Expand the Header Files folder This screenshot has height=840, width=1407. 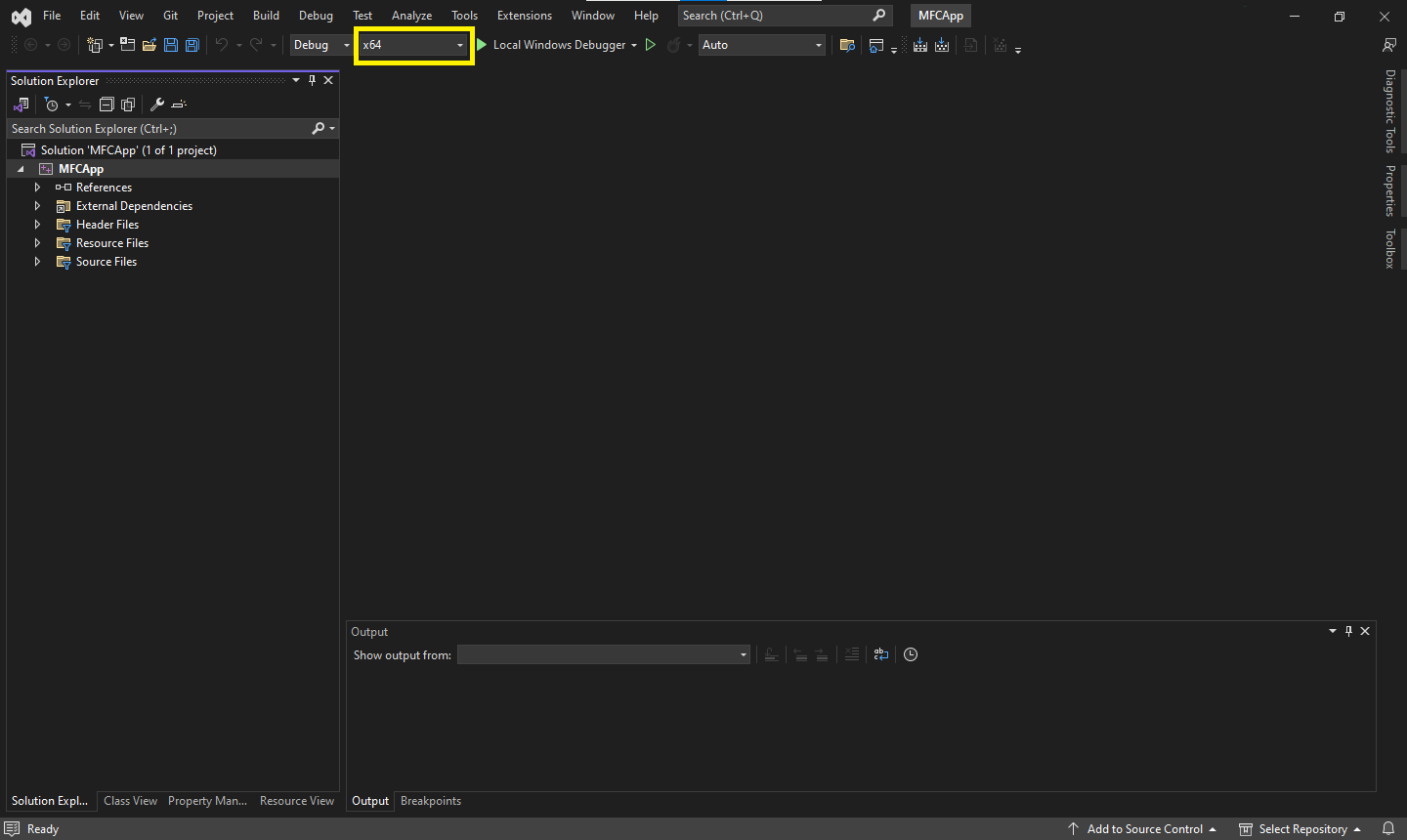37,225
